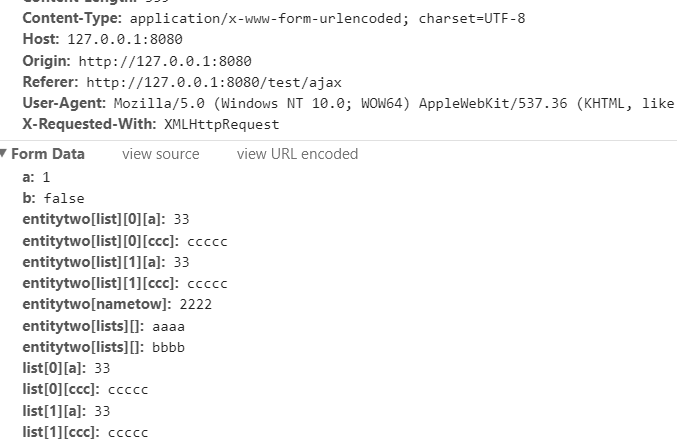Open the view source link
Screen dimensions: 677x447
click(161, 154)
